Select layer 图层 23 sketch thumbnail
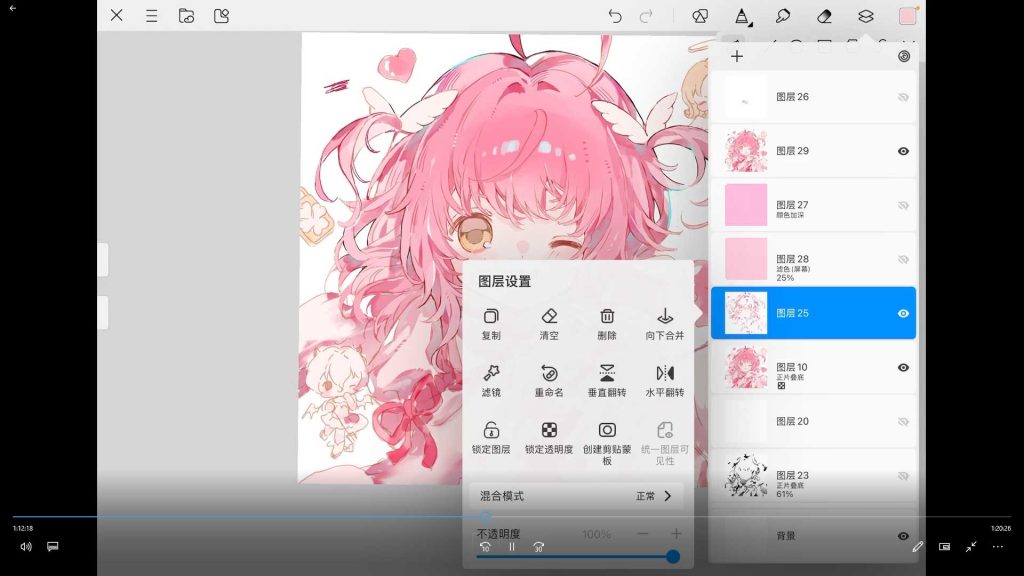Image resolution: width=1024 pixels, height=576 pixels. (x=746, y=476)
